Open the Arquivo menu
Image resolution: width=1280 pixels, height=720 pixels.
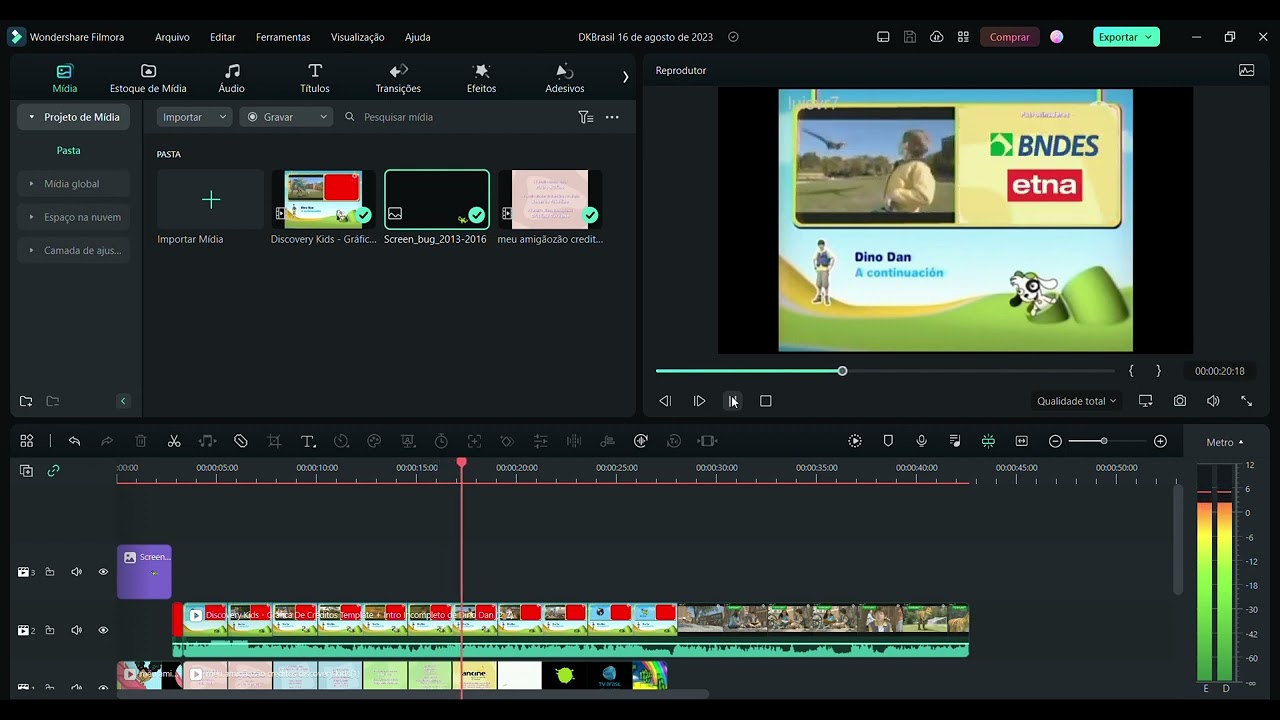172,37
